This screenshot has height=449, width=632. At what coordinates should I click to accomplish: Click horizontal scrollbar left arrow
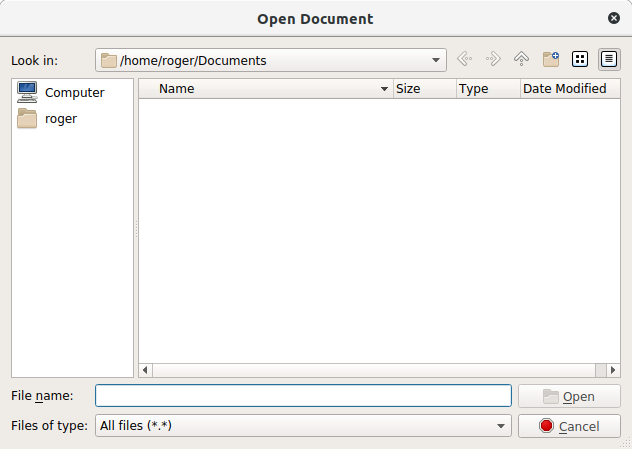tap(146, 370)
